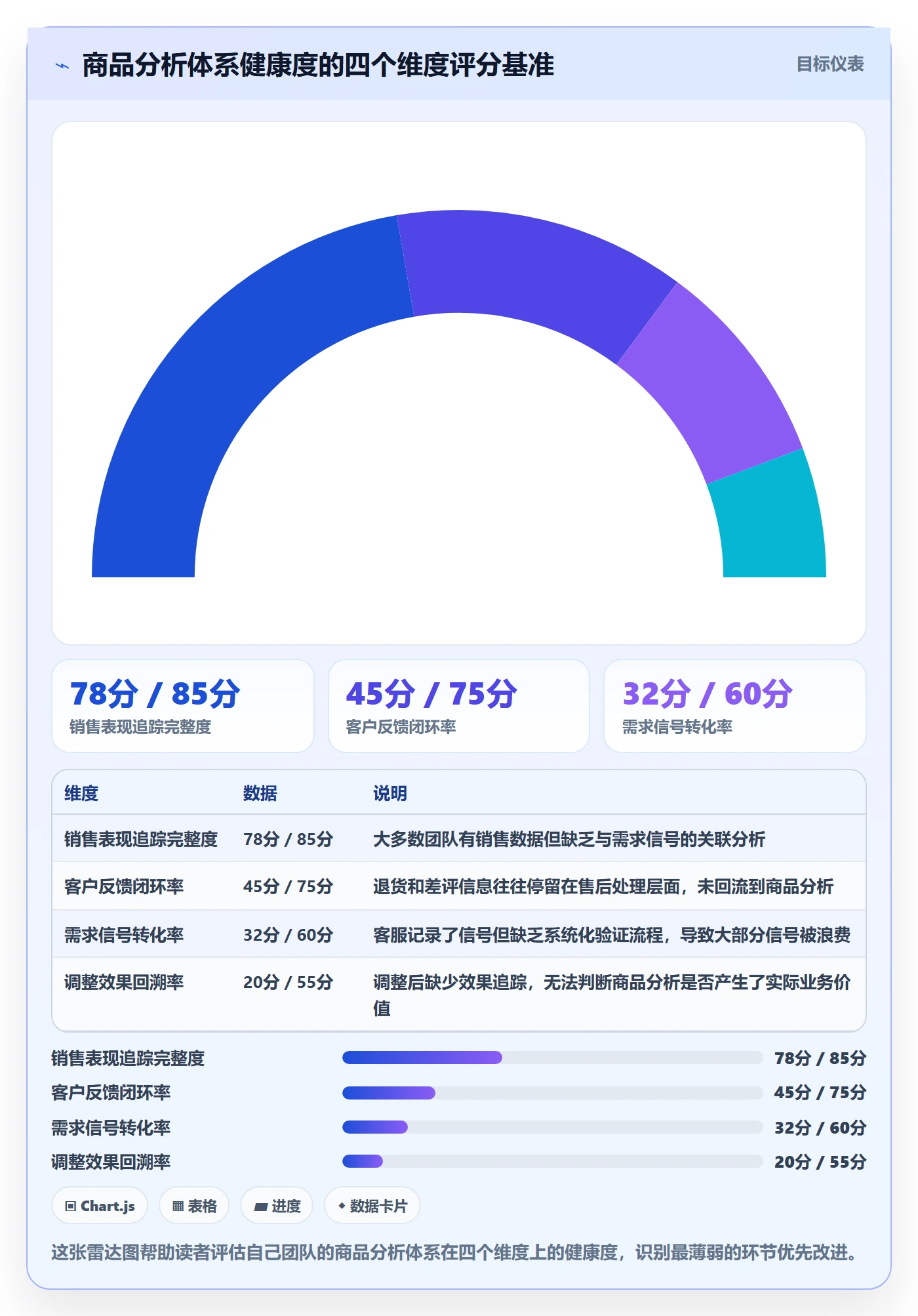Select table cell 销售表现追踪完整度
918x1316 pixels.
pos(141,839)
